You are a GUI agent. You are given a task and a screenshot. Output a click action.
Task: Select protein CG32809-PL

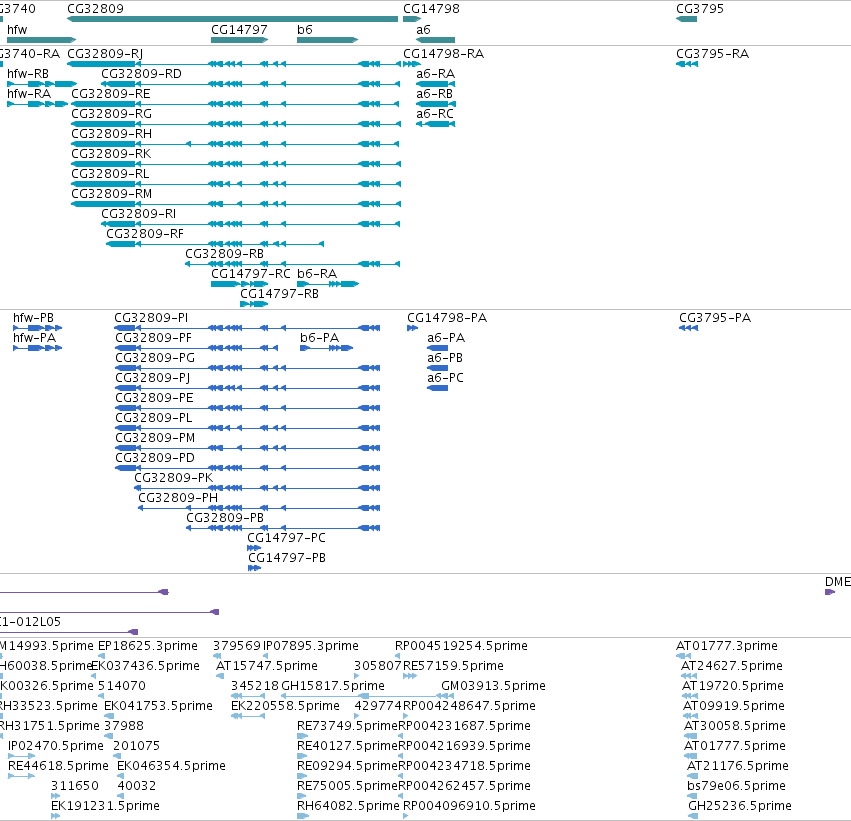point(247,428)
